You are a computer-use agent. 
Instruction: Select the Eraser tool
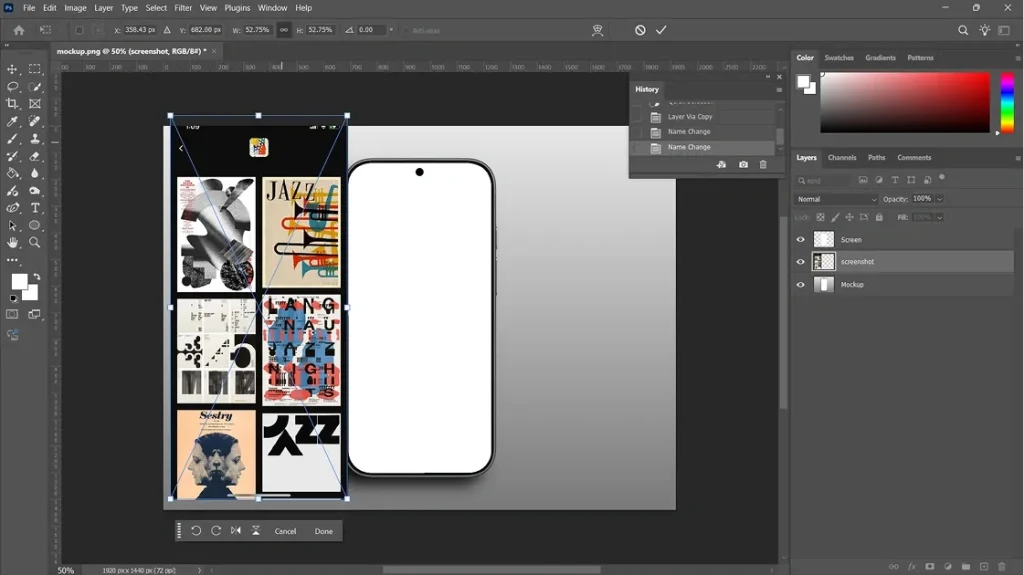point(35,156)
